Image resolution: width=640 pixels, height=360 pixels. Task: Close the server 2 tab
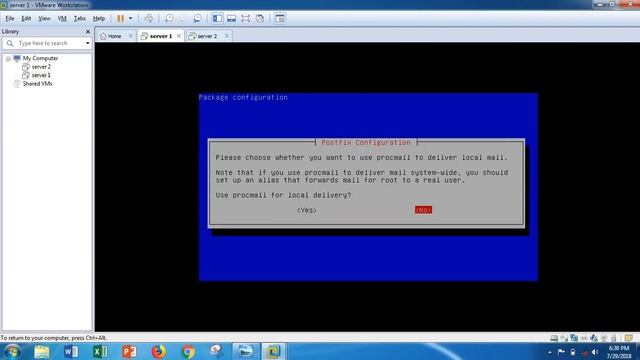227,36
